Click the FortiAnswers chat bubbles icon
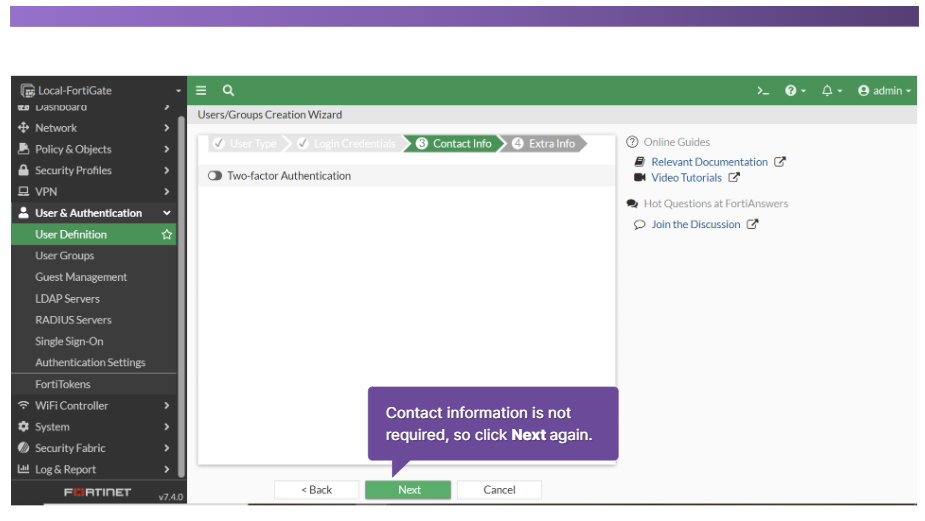The image size is (925, 521). (x=632, y=204)
